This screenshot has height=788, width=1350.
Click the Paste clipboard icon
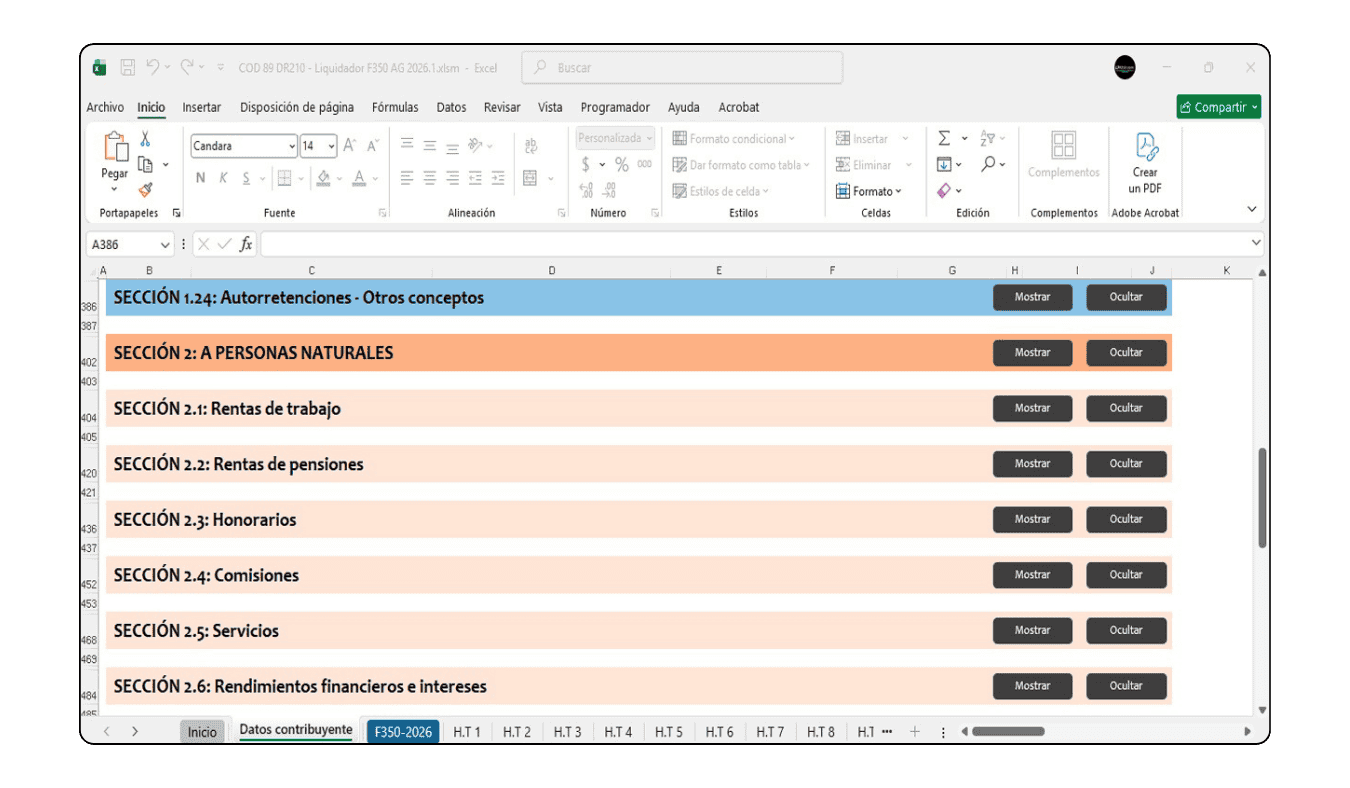(x=115, y=148)
